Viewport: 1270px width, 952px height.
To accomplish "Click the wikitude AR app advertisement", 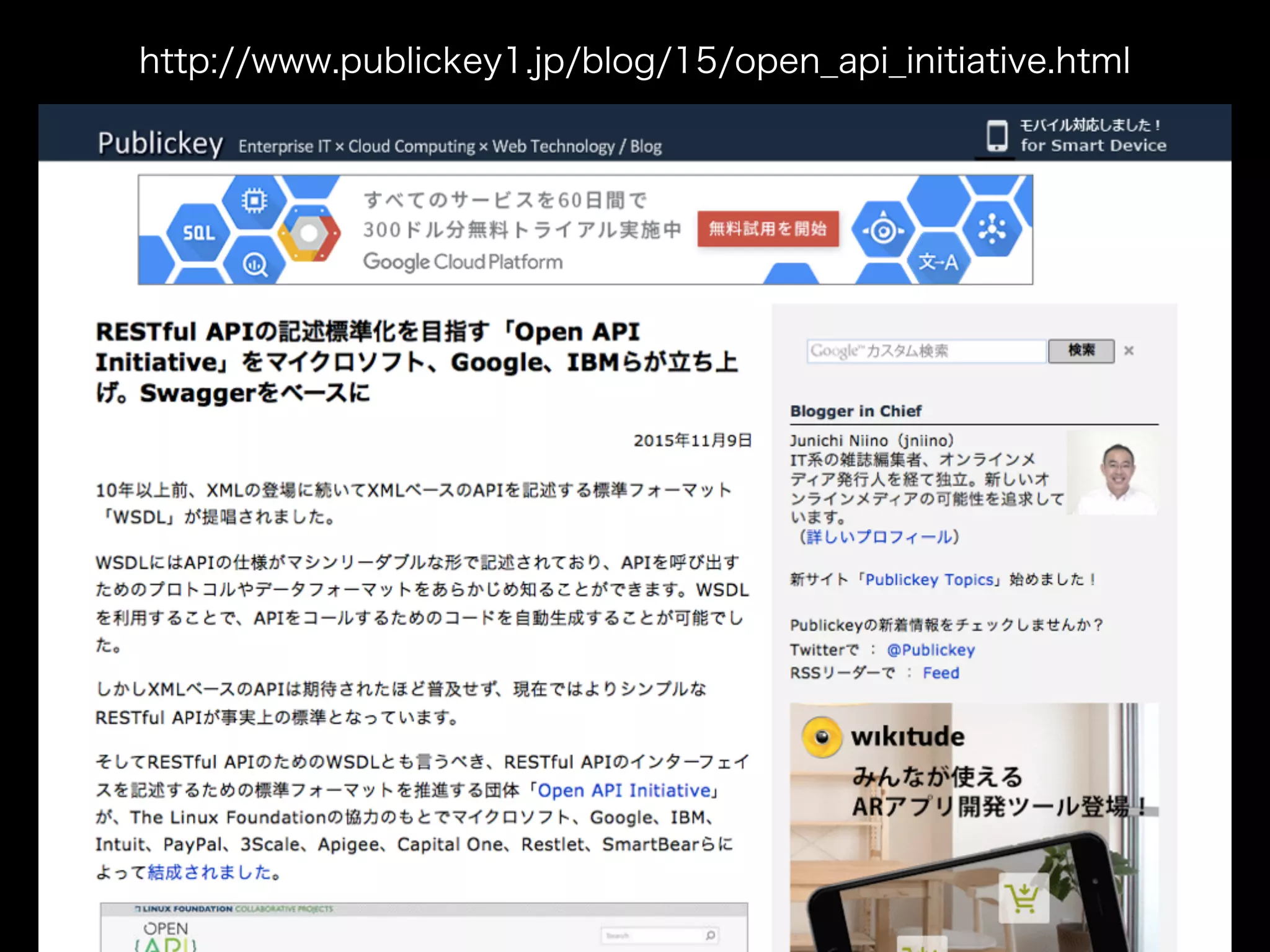I will pyautogui.click(x=974, y=827).
